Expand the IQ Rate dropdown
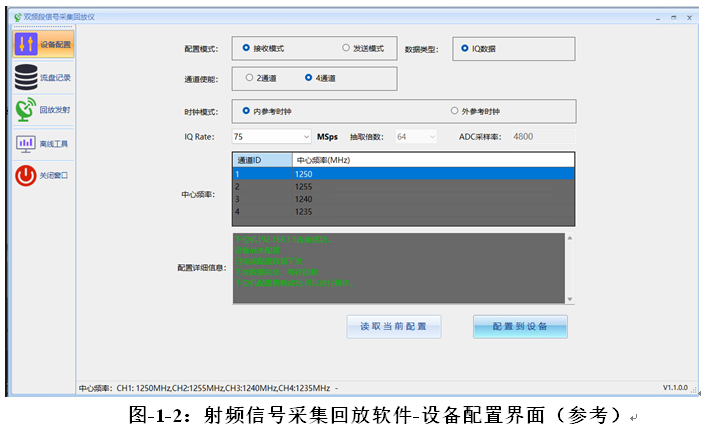 pos(305,136)
